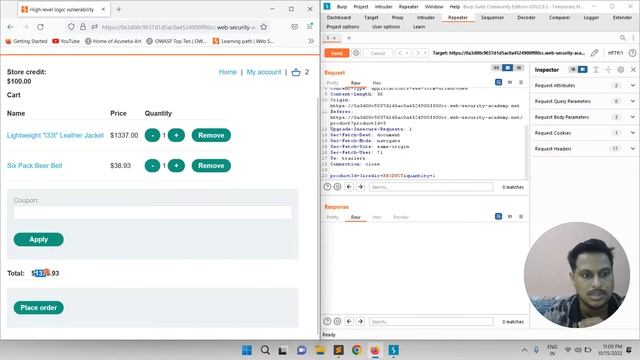Open Repeater help question mark
This screenshot has height=360, width=640.
632,53
